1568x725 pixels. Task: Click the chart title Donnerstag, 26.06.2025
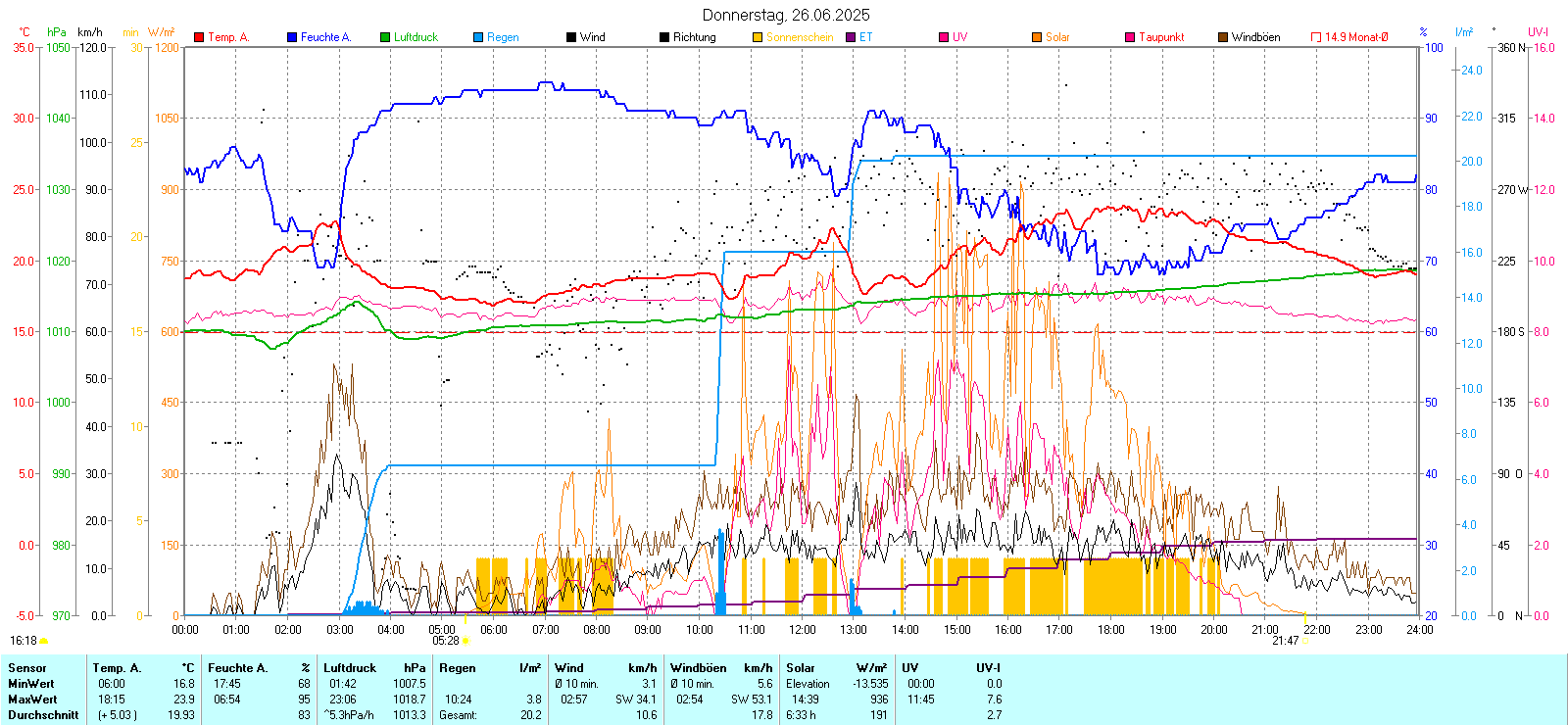click(x=786, y=15)
